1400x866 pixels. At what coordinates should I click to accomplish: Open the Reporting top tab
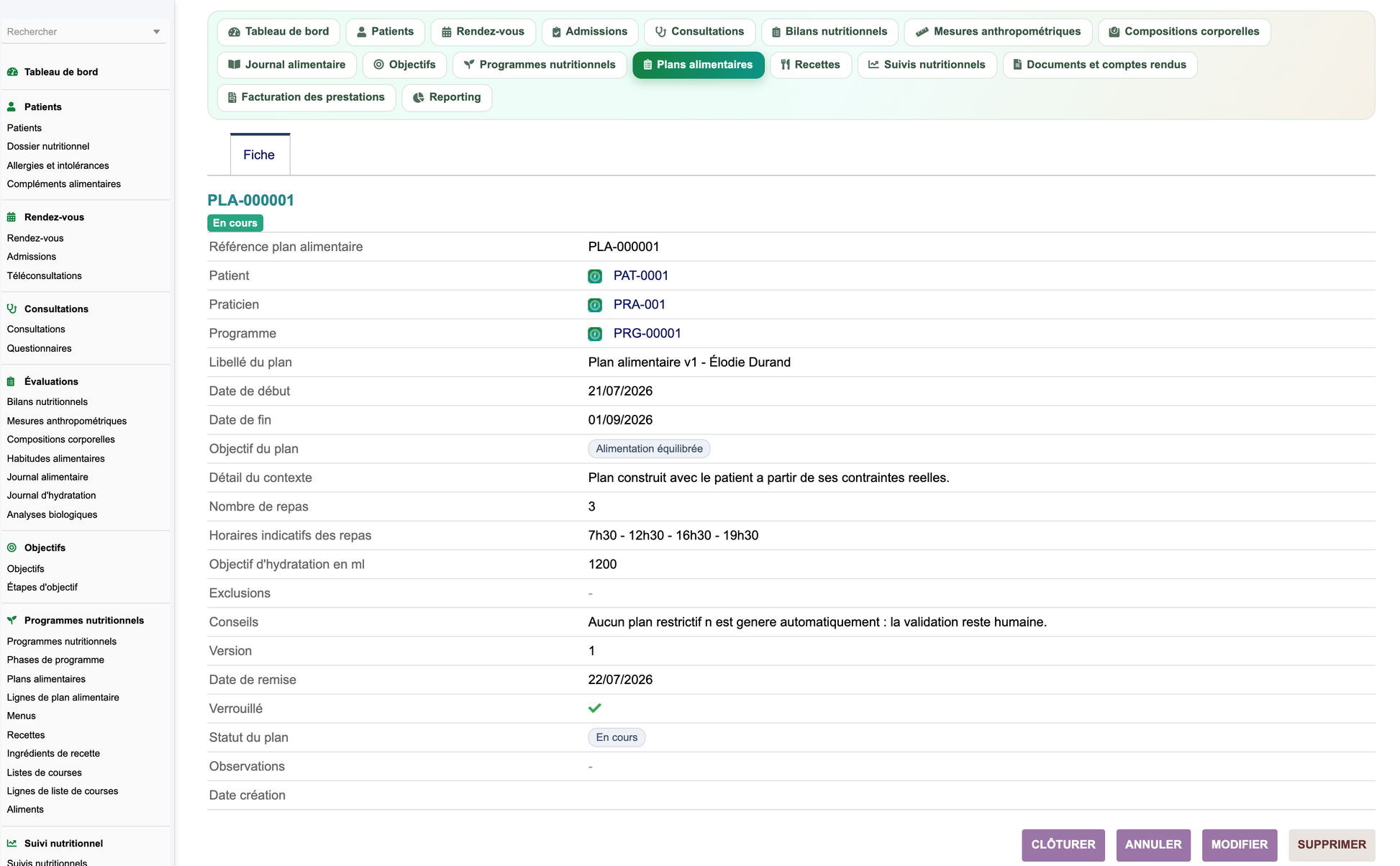tap(447, 97)
